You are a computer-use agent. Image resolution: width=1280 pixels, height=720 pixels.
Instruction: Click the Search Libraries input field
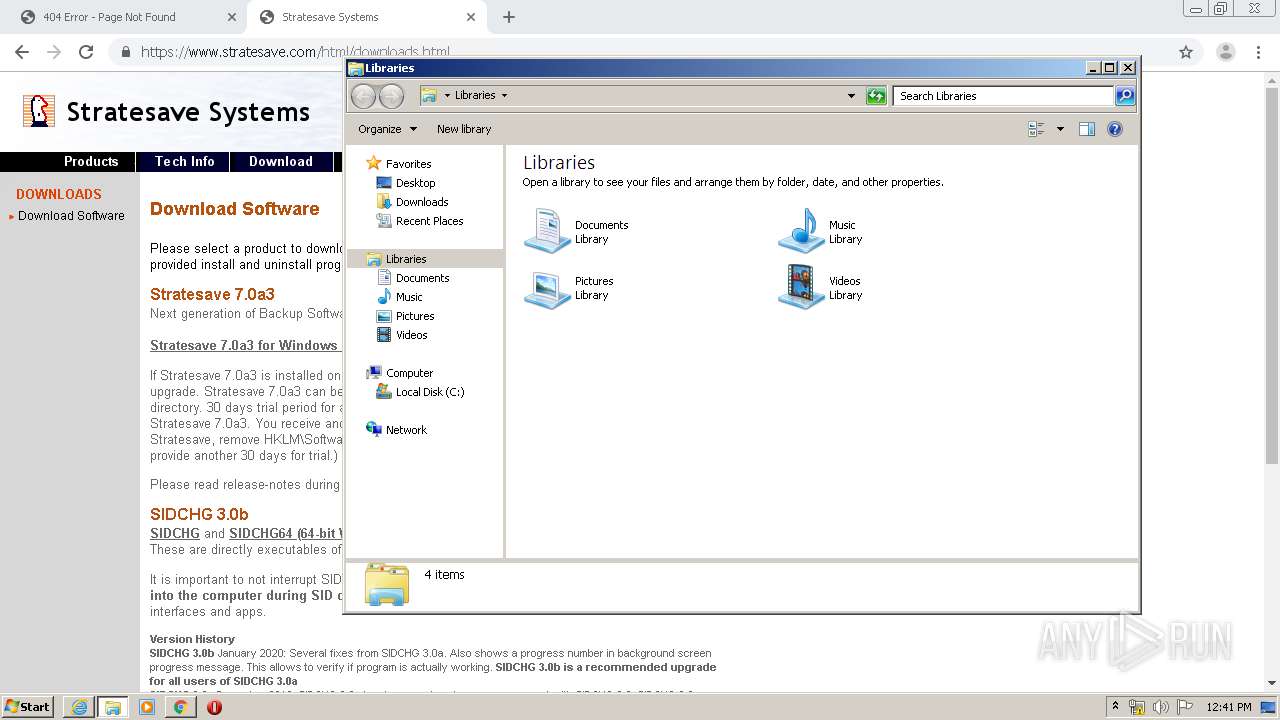pos(1003,96)
